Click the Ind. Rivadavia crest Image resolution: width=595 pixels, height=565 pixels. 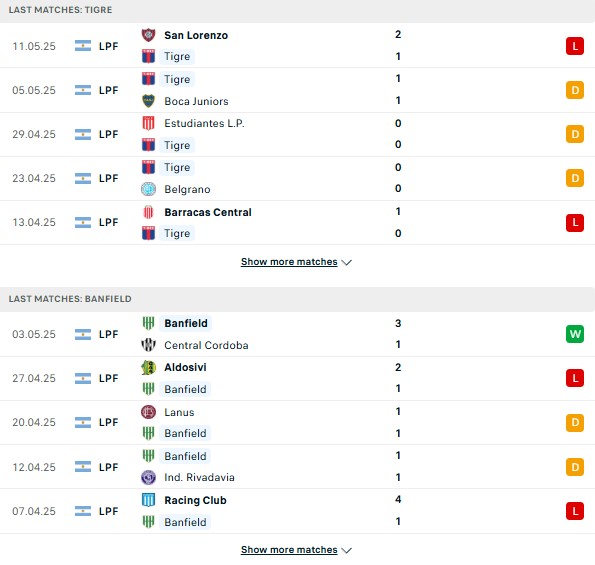tap(148, 477)
